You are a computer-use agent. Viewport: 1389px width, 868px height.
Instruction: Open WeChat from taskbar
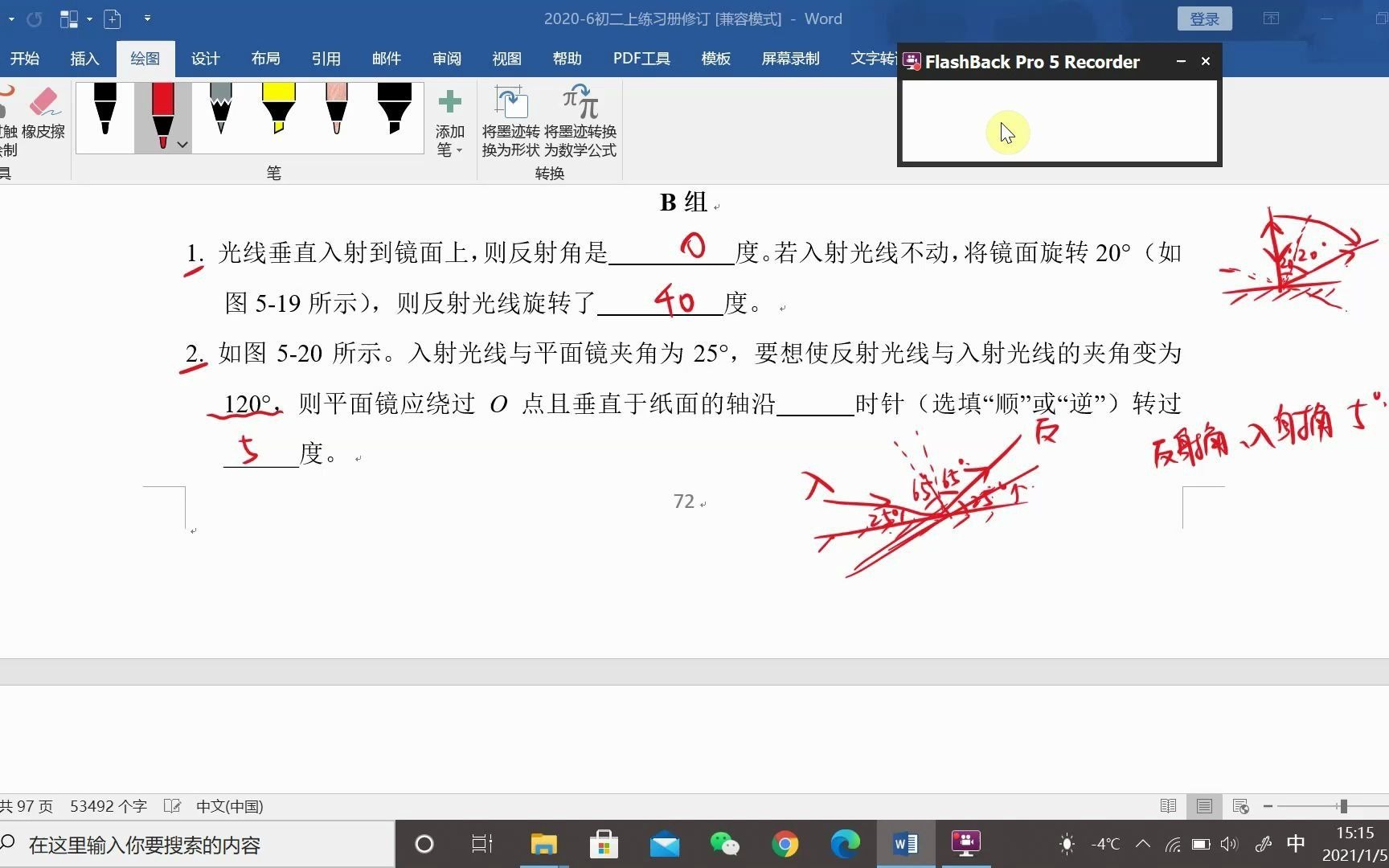(x=725, y=844)
